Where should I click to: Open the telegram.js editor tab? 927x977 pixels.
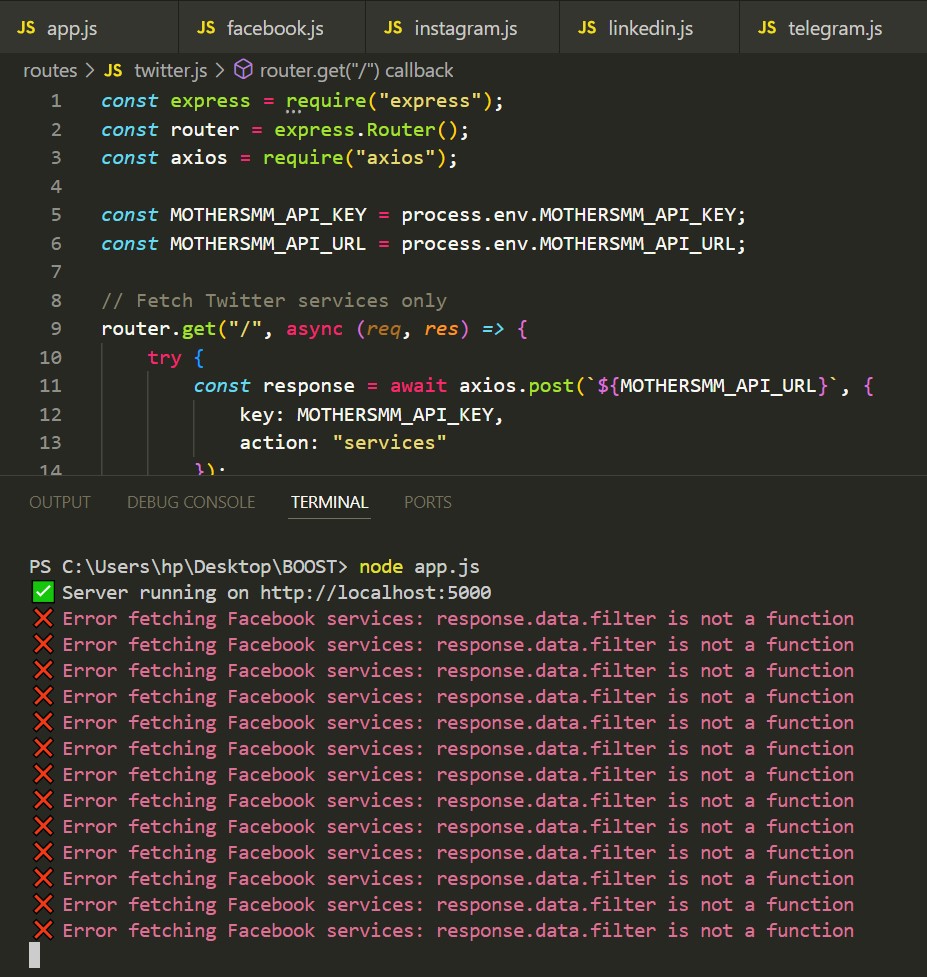833,28
